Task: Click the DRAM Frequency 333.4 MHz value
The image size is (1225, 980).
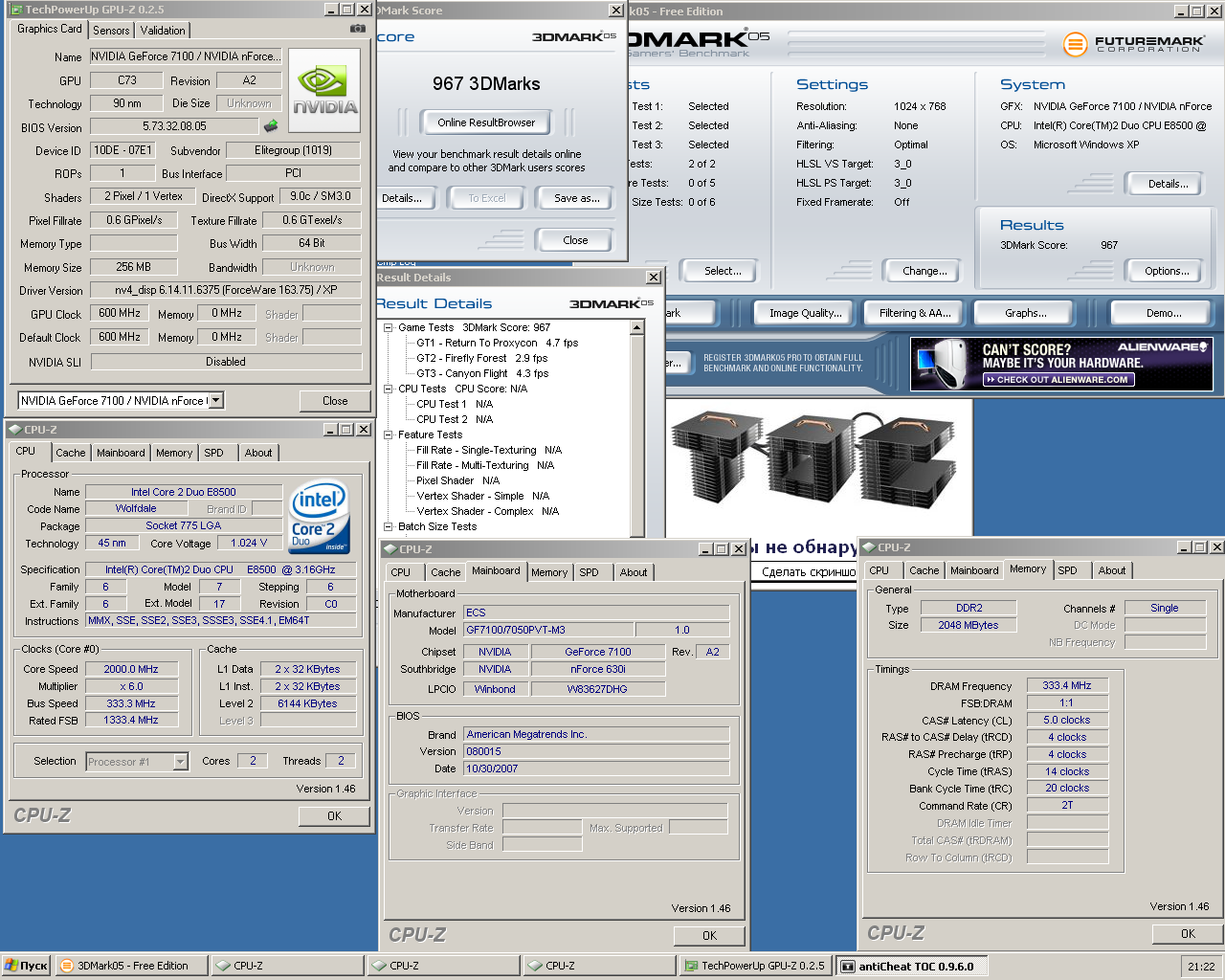Action: (x=1067, y=685)
